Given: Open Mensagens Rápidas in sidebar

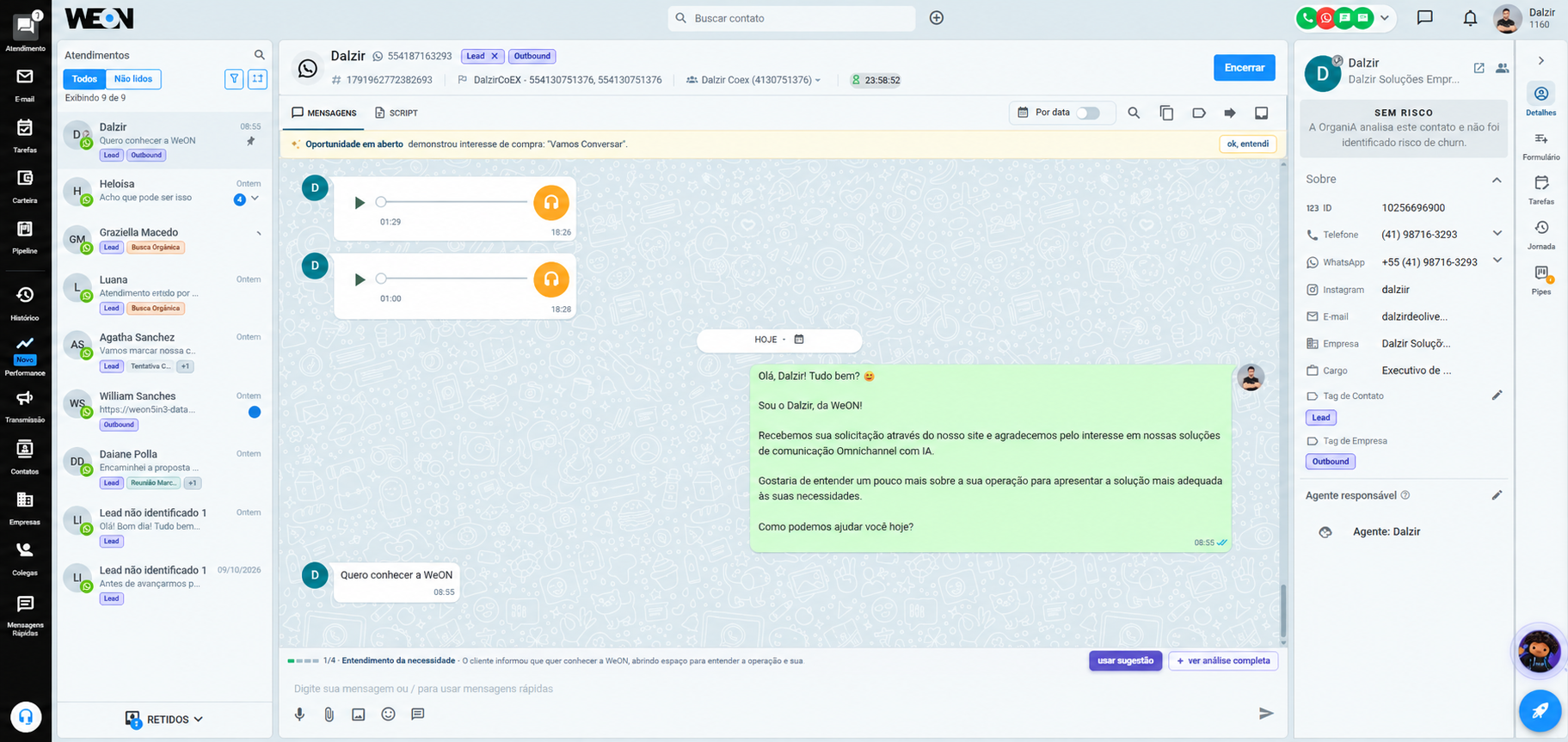Looking at the screenshot, I should (x=25, y=616).
